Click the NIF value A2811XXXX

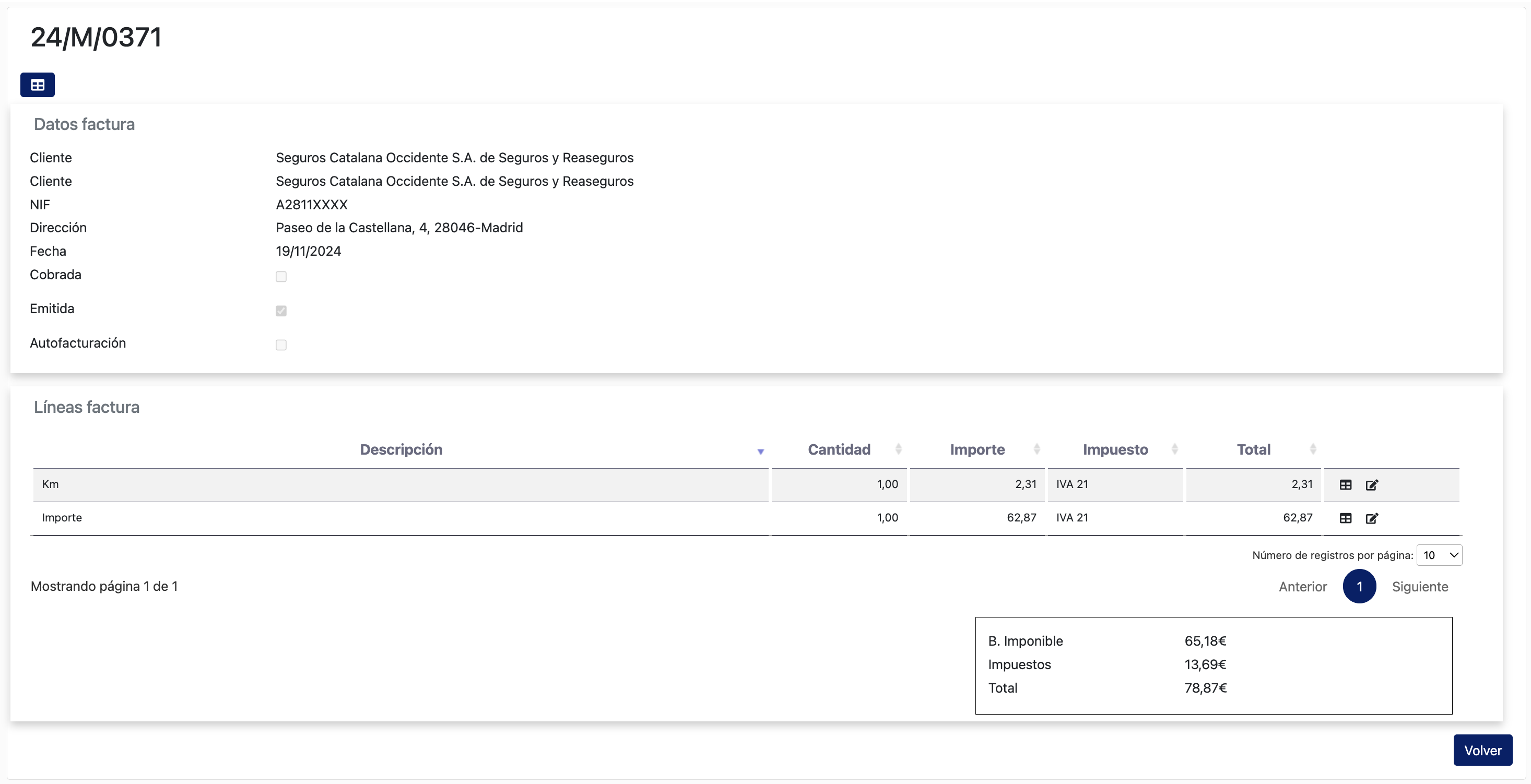click(311, 204)
